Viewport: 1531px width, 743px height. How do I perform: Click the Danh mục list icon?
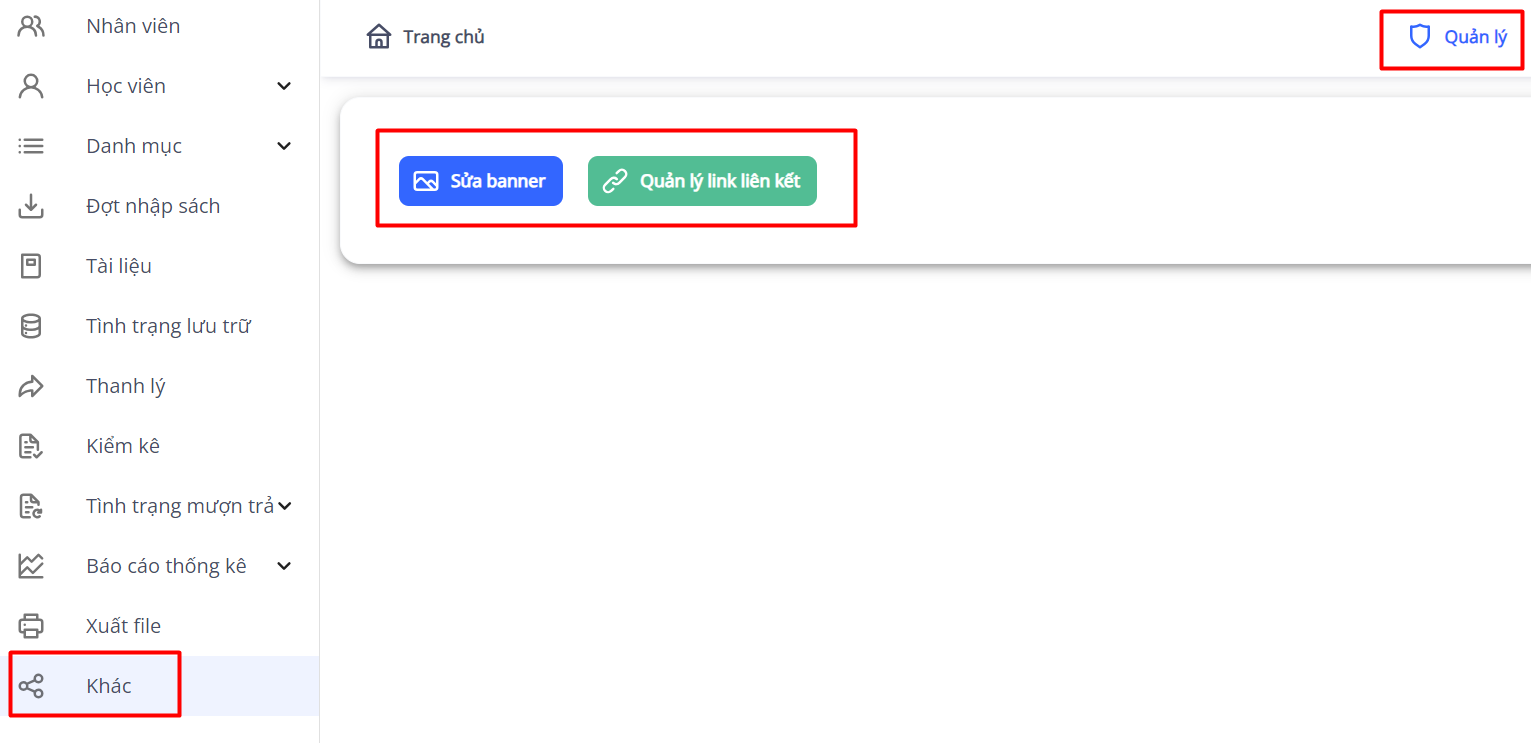tap(31, 146)
